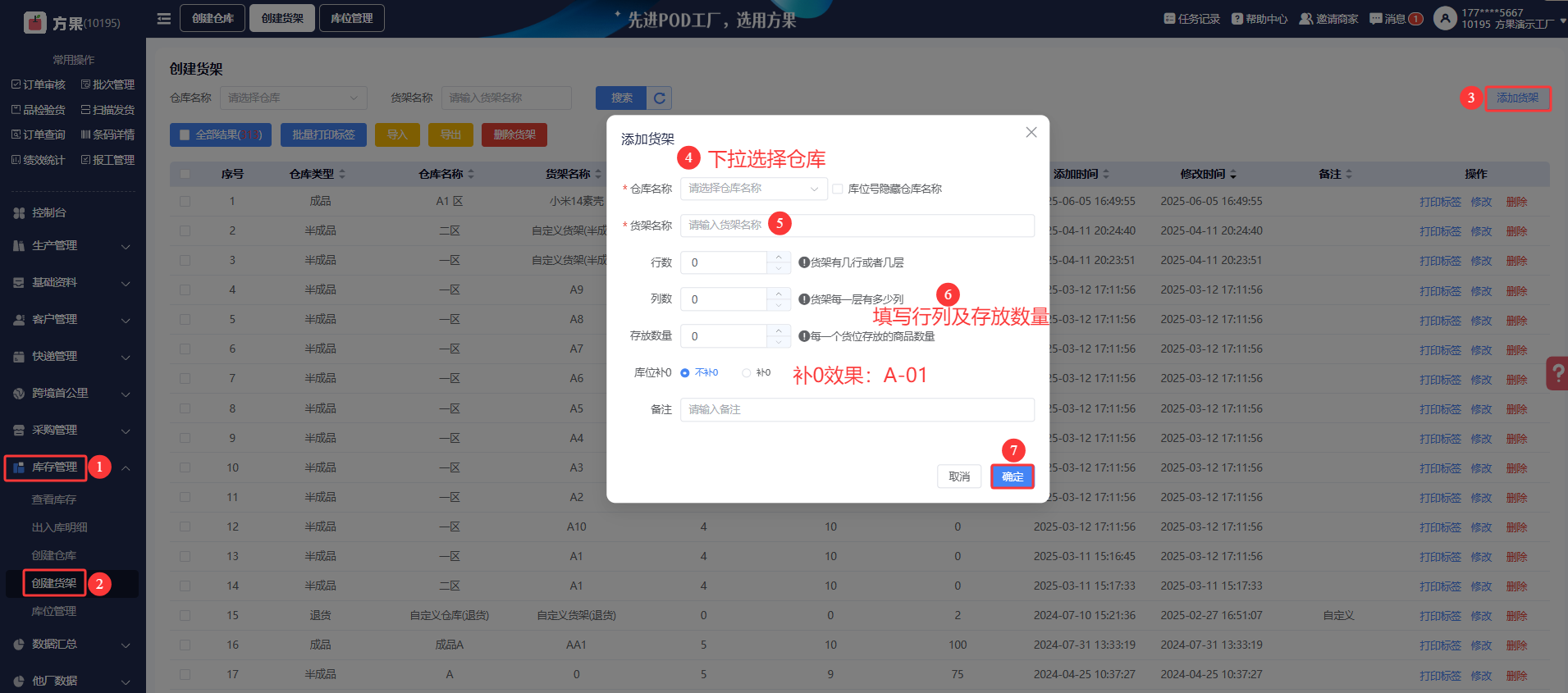Click the red question mark help widget
Screen dimensions: 1568x693
1557,373
